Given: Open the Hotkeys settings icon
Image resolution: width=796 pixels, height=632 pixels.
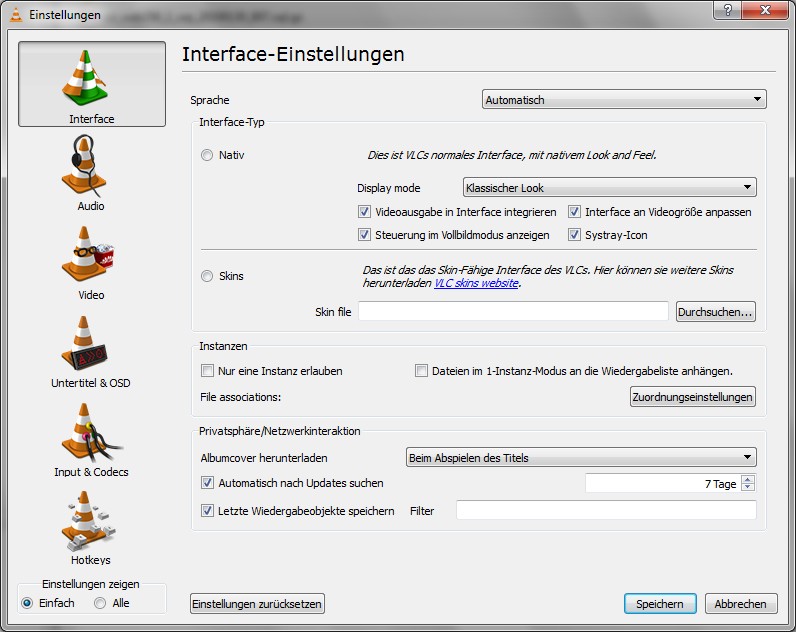Looking at the screenshot, I should [91, 521].
